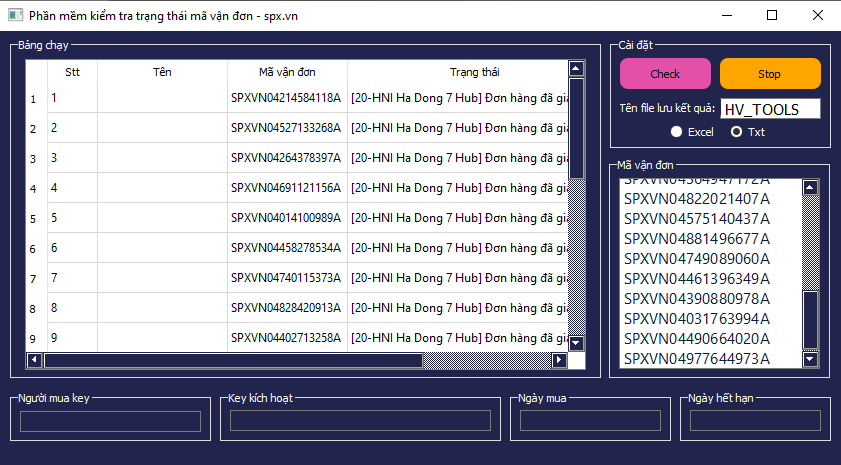Click the HV_TOOLS file name field
Screen dimensions: 841x465
click(770, 109)
